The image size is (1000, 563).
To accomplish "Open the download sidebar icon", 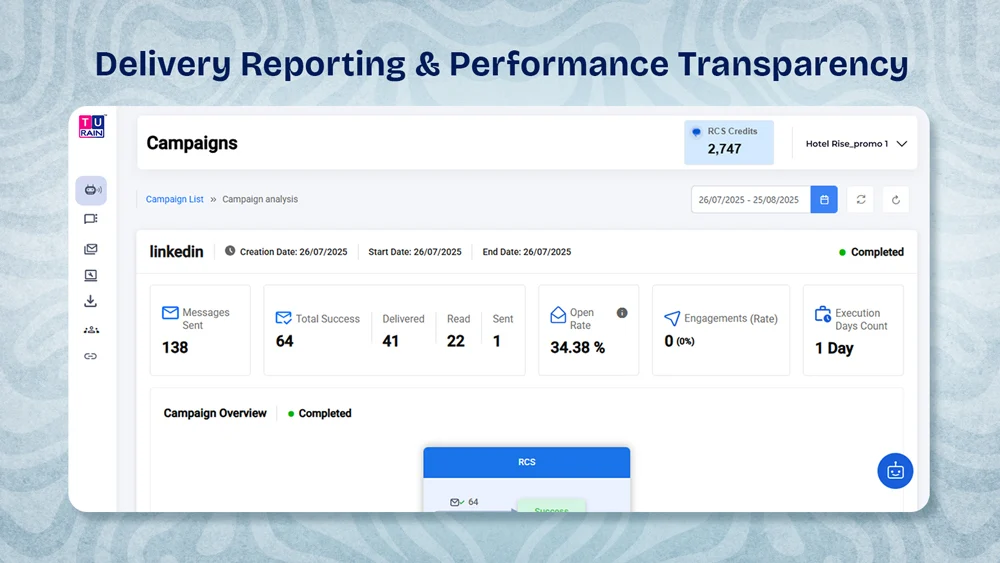I will point(91,301).
